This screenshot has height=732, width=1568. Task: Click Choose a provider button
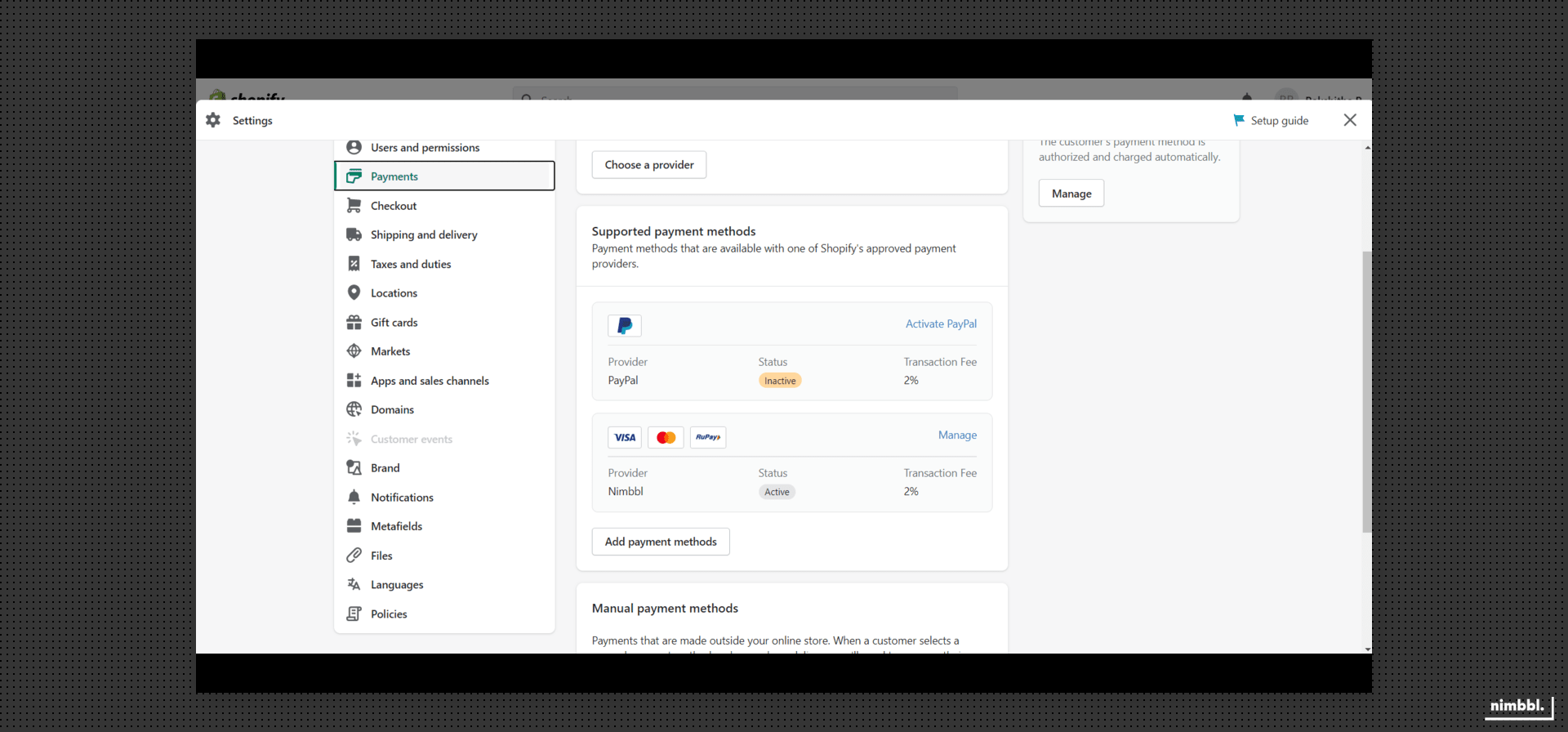[649, 165]
